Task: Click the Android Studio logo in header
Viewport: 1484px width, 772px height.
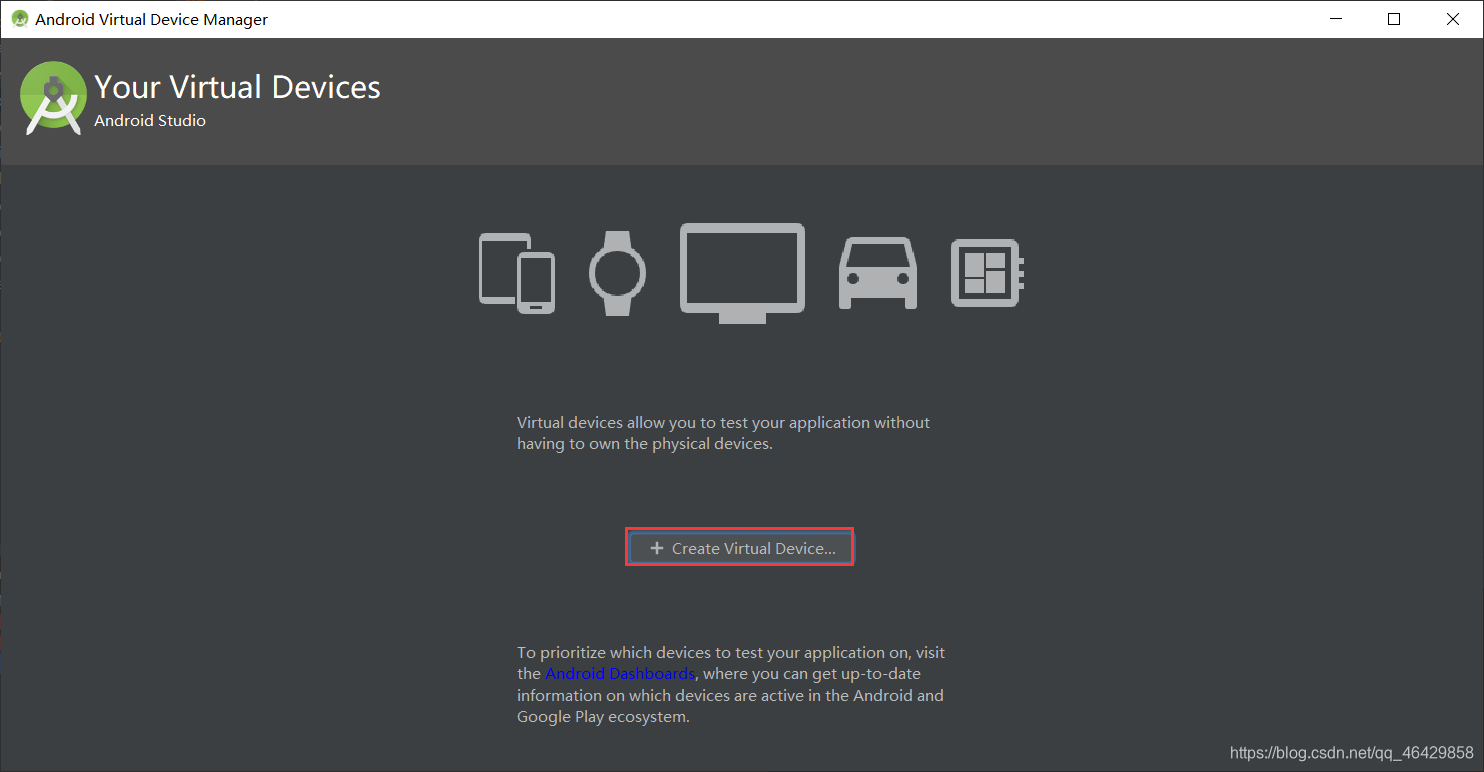Action: click(53, 97)
